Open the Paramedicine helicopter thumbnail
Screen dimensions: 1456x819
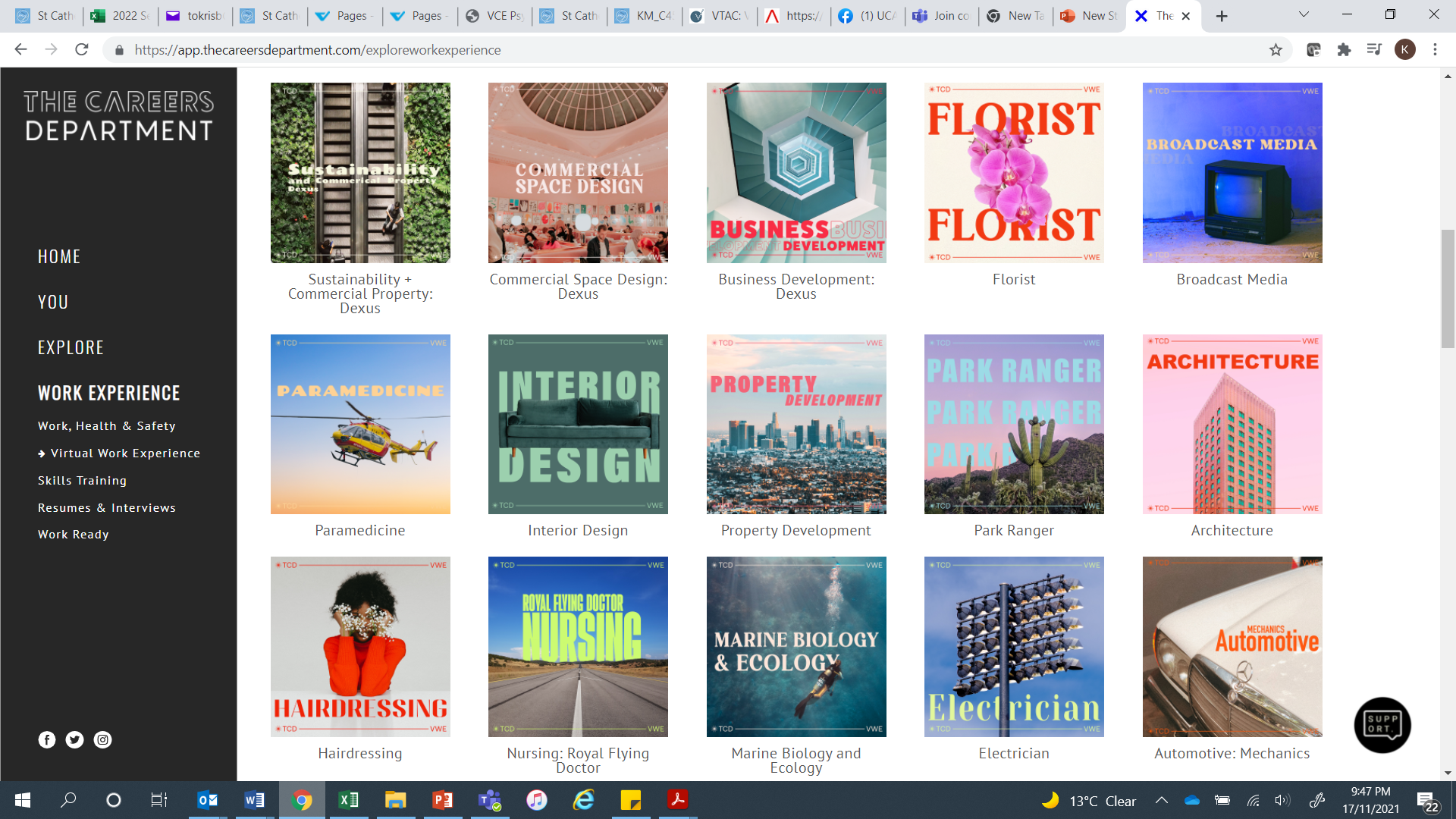tap(360, 425)
